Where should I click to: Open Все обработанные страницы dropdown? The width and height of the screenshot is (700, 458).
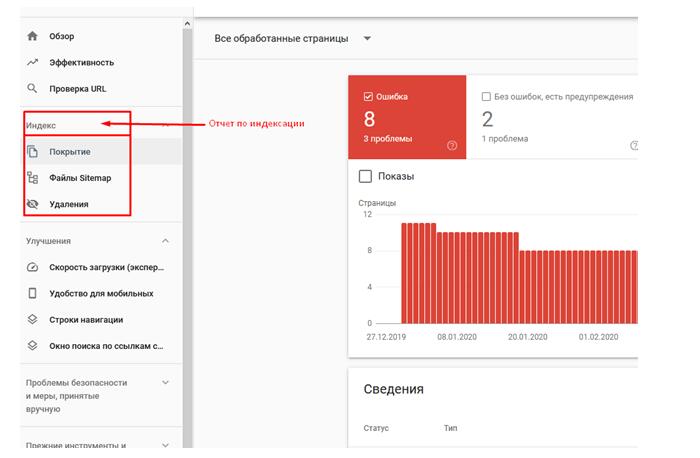367,39
